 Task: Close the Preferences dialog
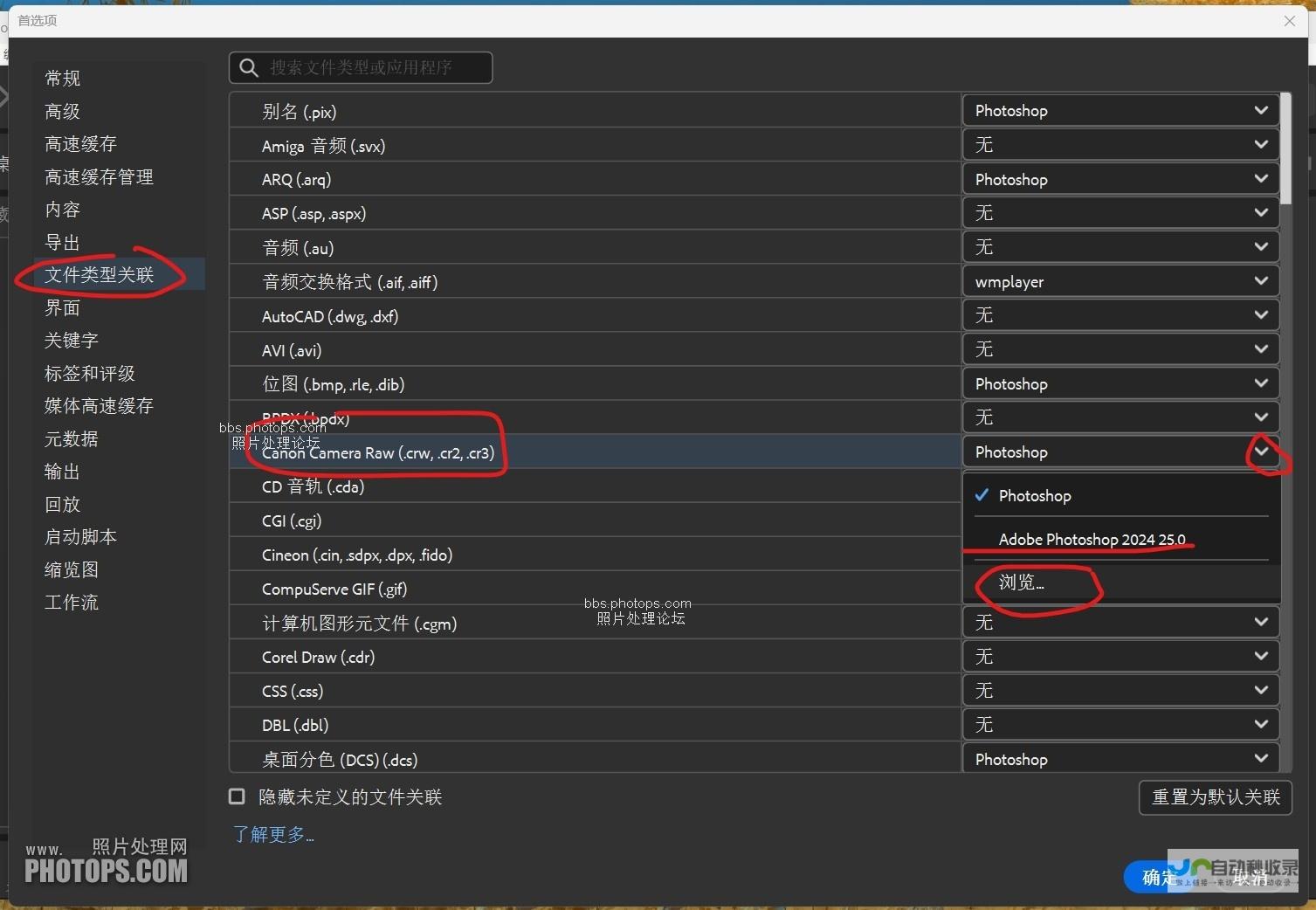pos(1290,21)
